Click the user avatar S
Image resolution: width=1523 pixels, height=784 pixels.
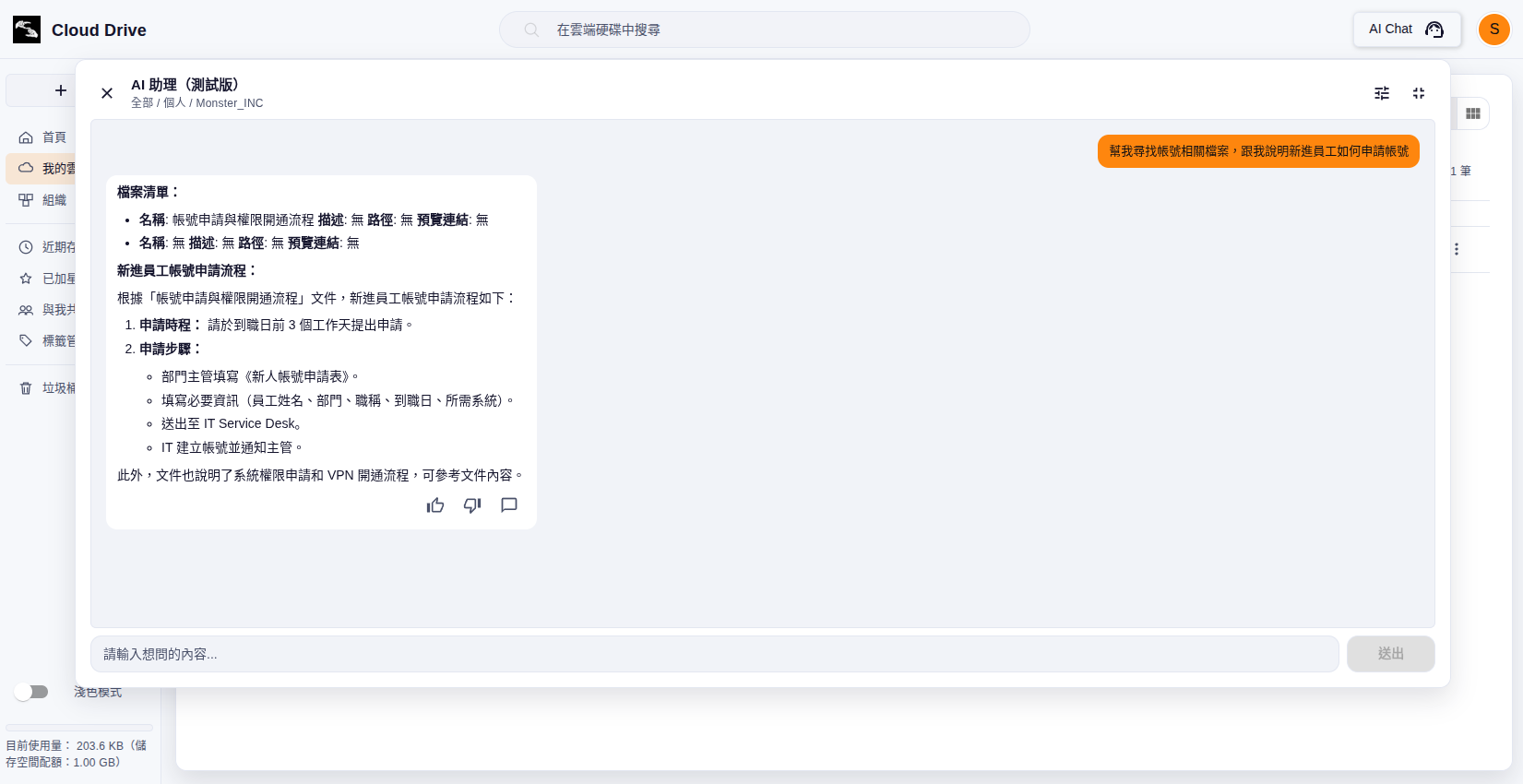(1494, 30)
